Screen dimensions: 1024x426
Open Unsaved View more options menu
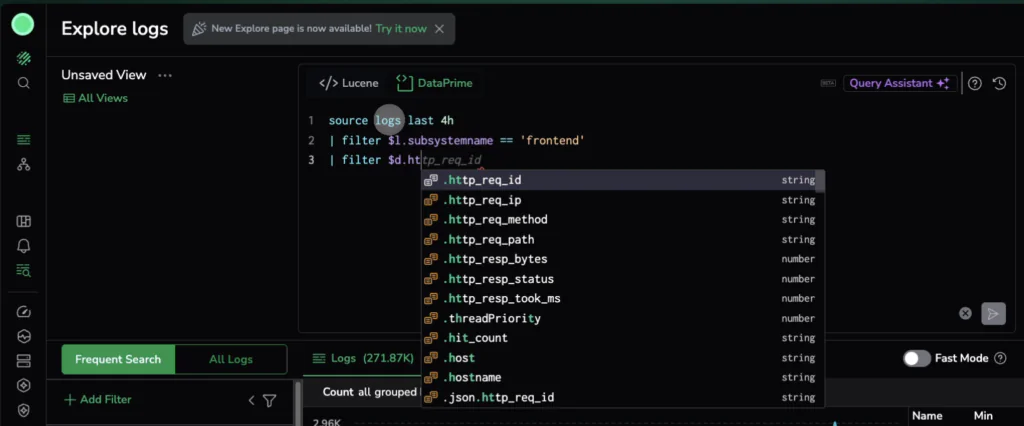[165, 75]
